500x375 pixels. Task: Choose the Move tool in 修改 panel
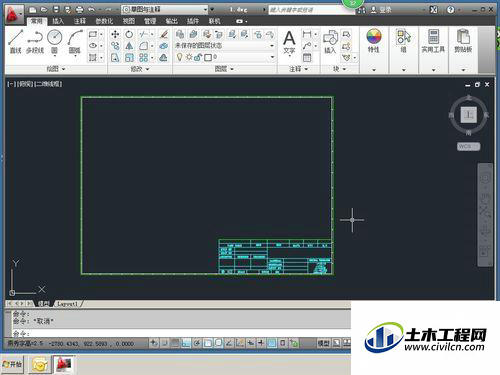pos(115,34)
